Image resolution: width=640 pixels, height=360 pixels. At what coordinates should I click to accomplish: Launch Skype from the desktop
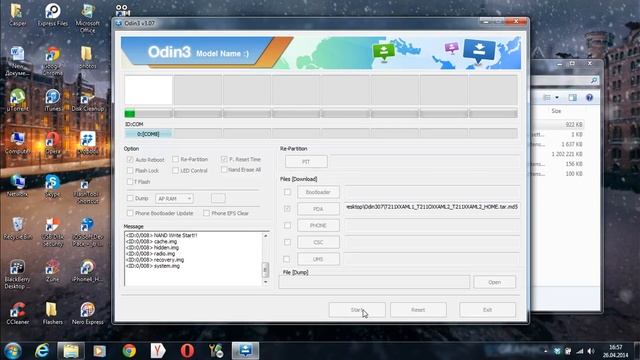point(53,186)
